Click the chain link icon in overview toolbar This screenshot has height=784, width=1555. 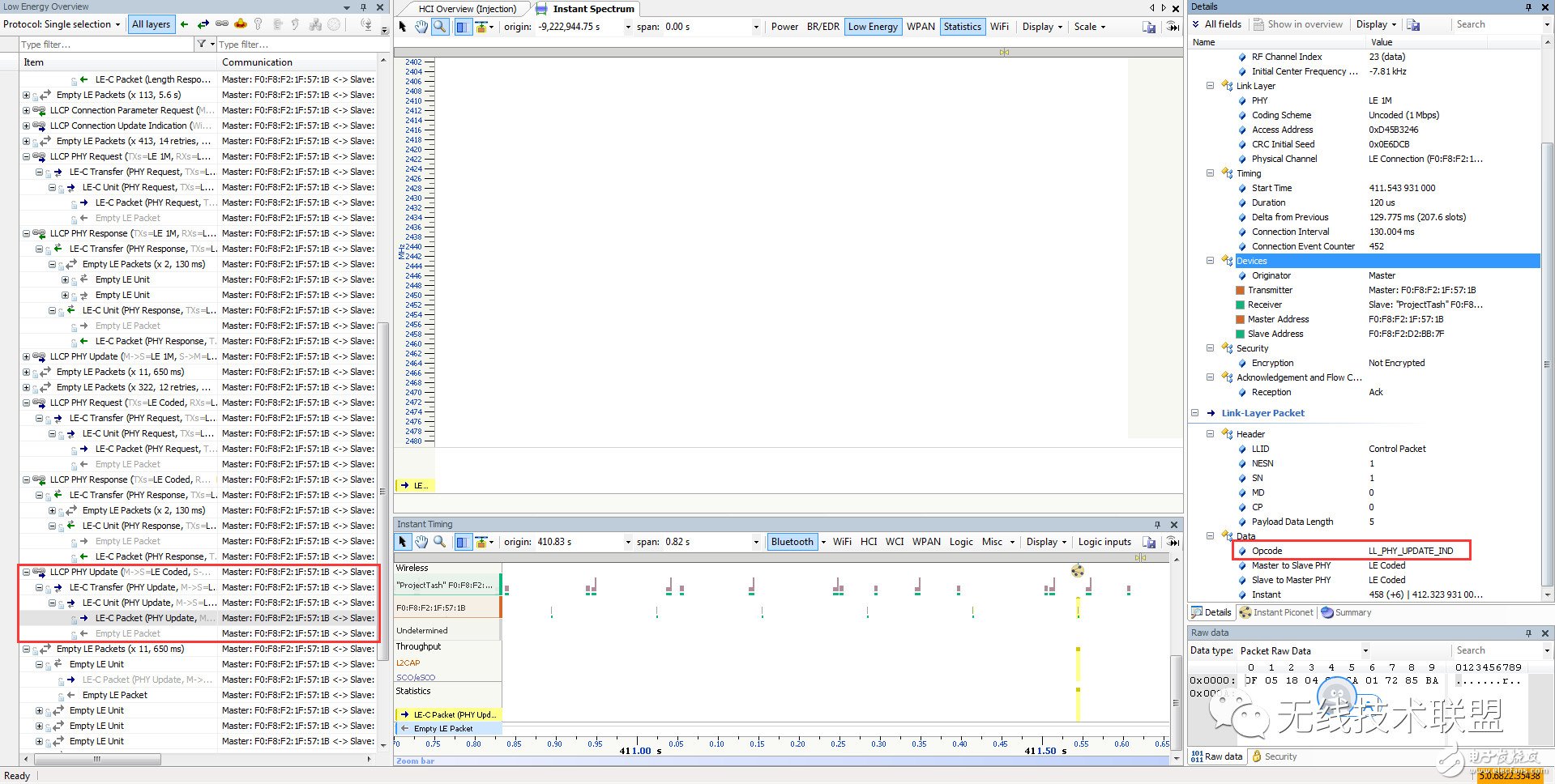(x=221, y=24)
